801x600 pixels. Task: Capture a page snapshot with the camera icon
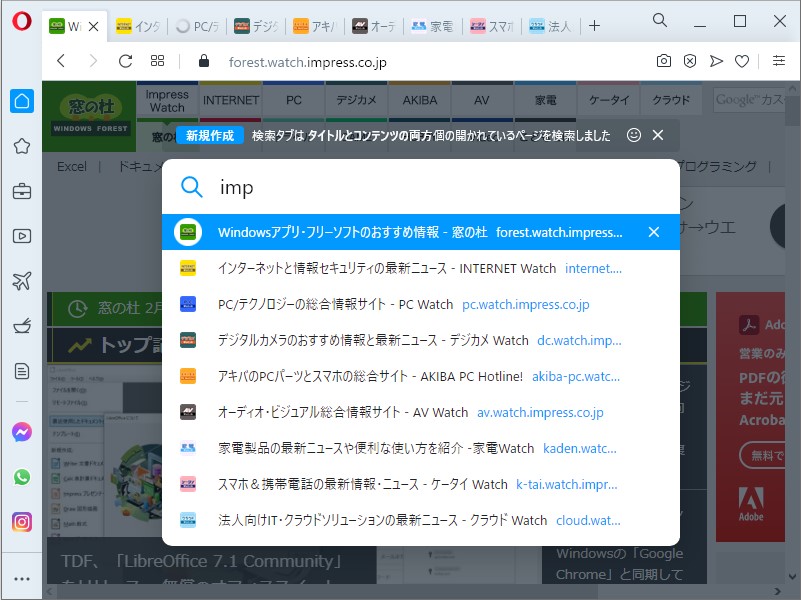[663, 61]
